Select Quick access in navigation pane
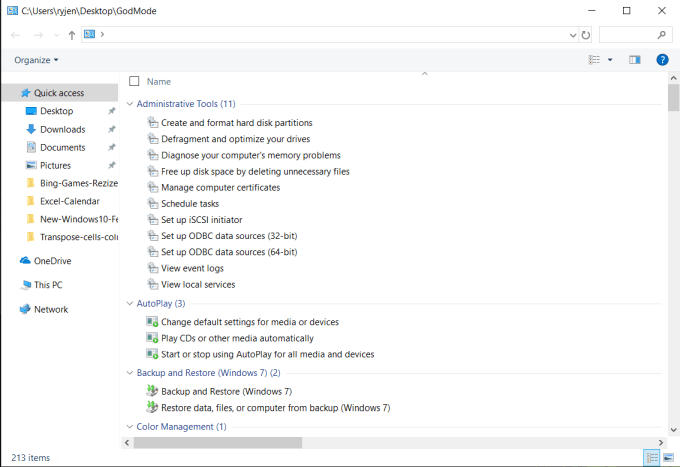The image size is (680, 467). pos(59,93)
